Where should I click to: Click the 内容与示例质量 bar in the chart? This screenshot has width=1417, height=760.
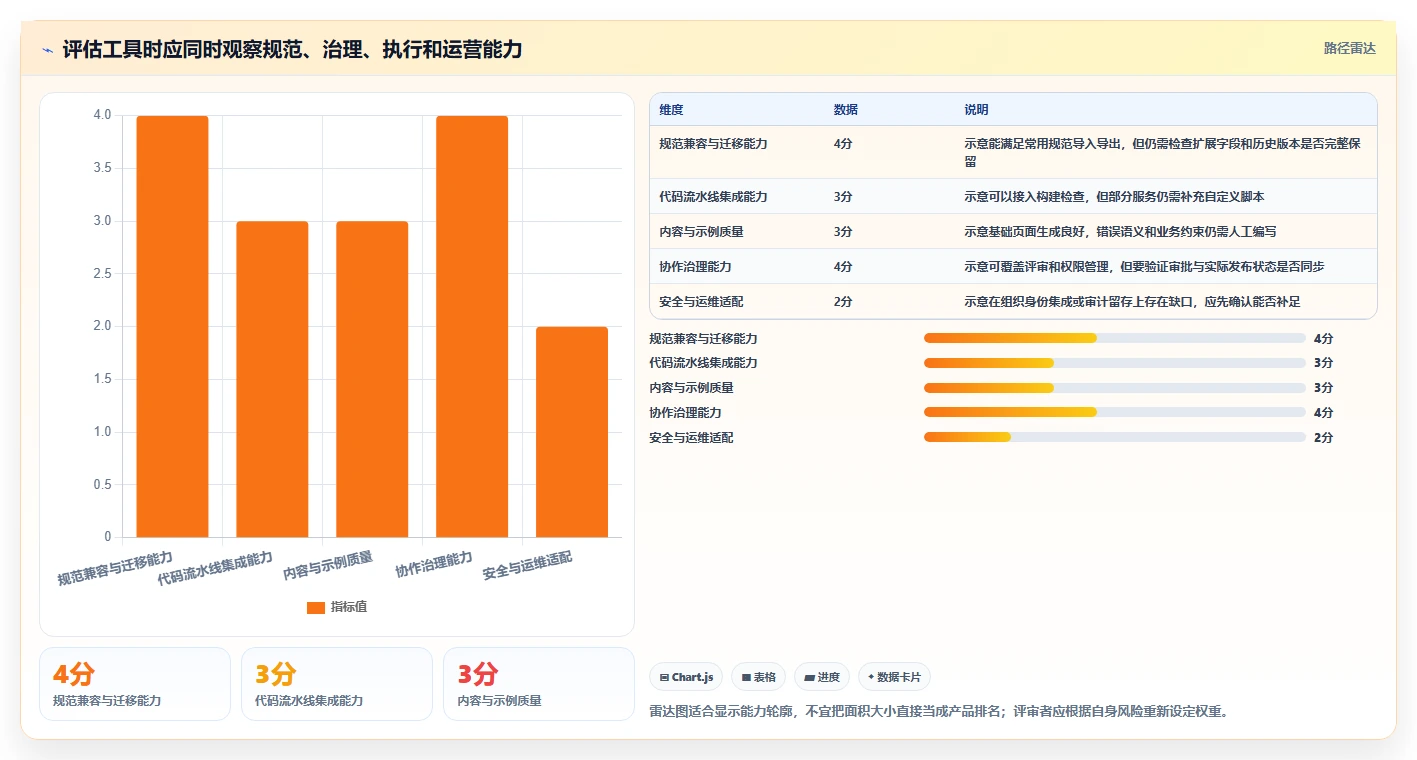372,379
